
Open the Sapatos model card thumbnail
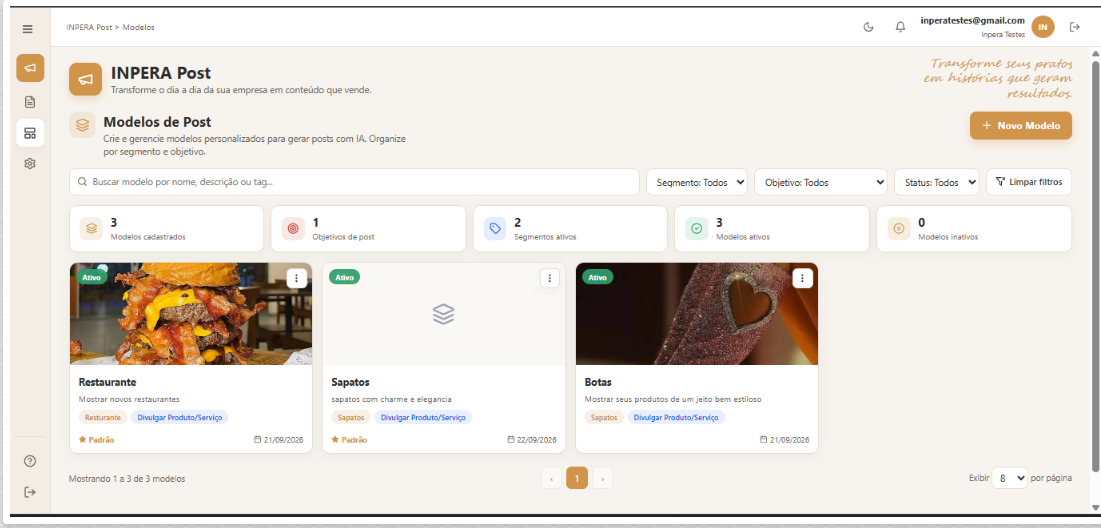pyautogui.click(x=444, y=314)
